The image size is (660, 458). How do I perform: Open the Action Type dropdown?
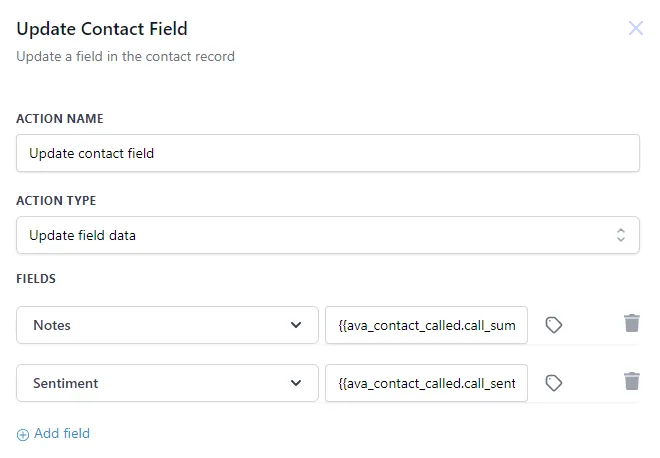(x=328, y=236)
